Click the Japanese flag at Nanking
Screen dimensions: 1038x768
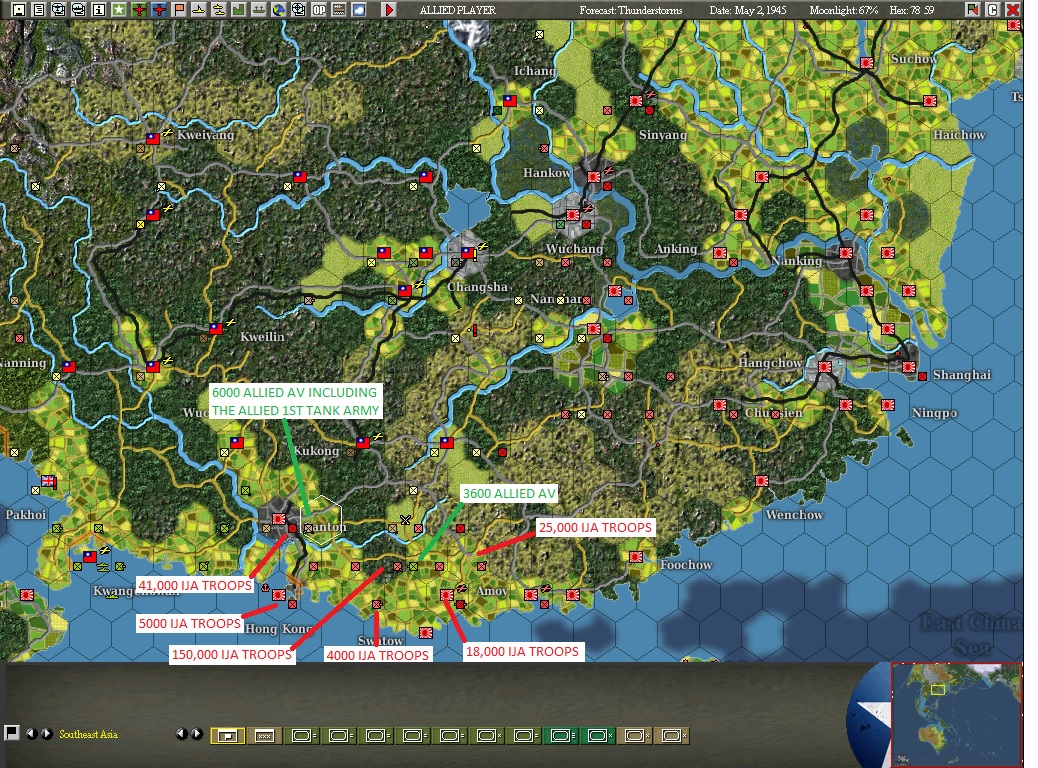pyautogui.click(x=845, y=252)
